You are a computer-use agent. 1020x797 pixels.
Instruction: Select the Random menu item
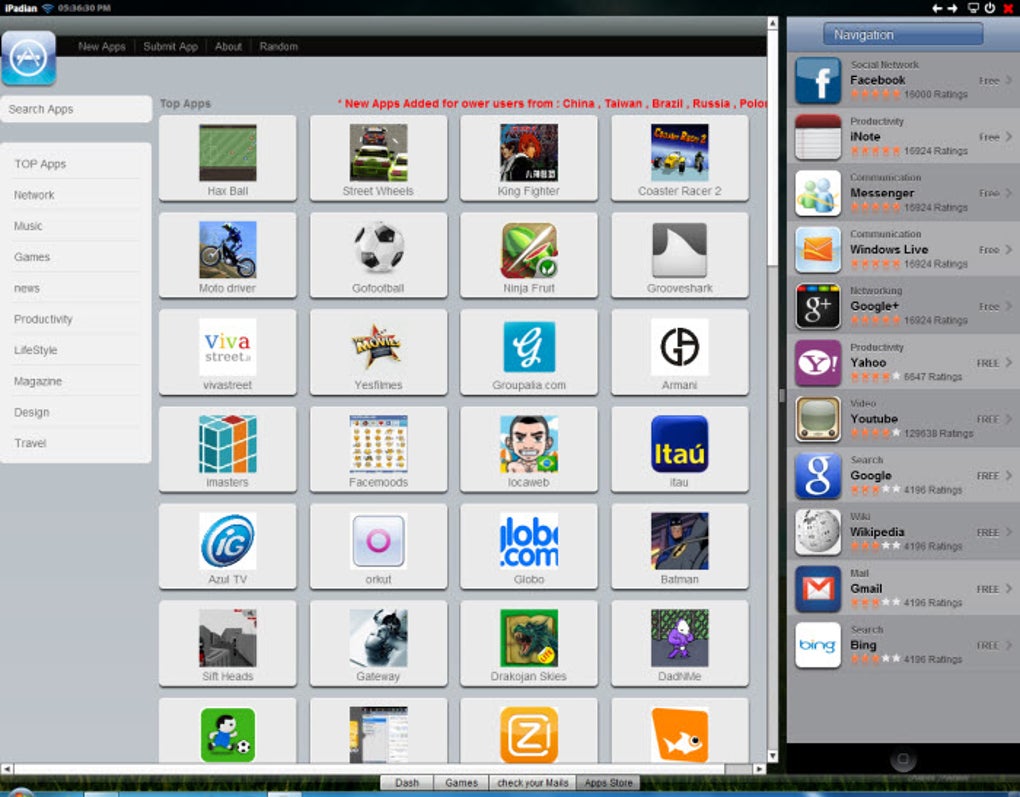click(x=278, y=46)
